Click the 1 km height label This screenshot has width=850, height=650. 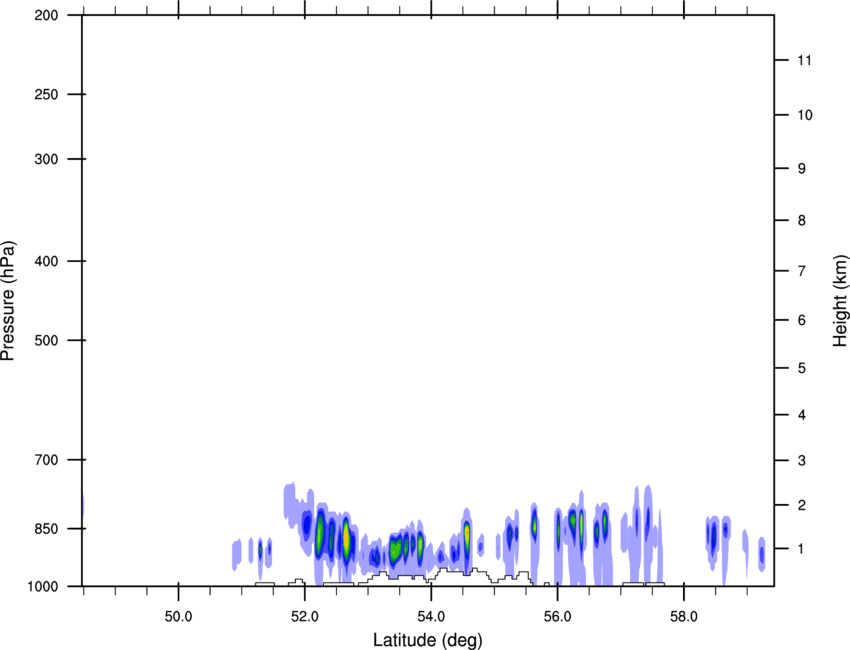coord(802,549)
